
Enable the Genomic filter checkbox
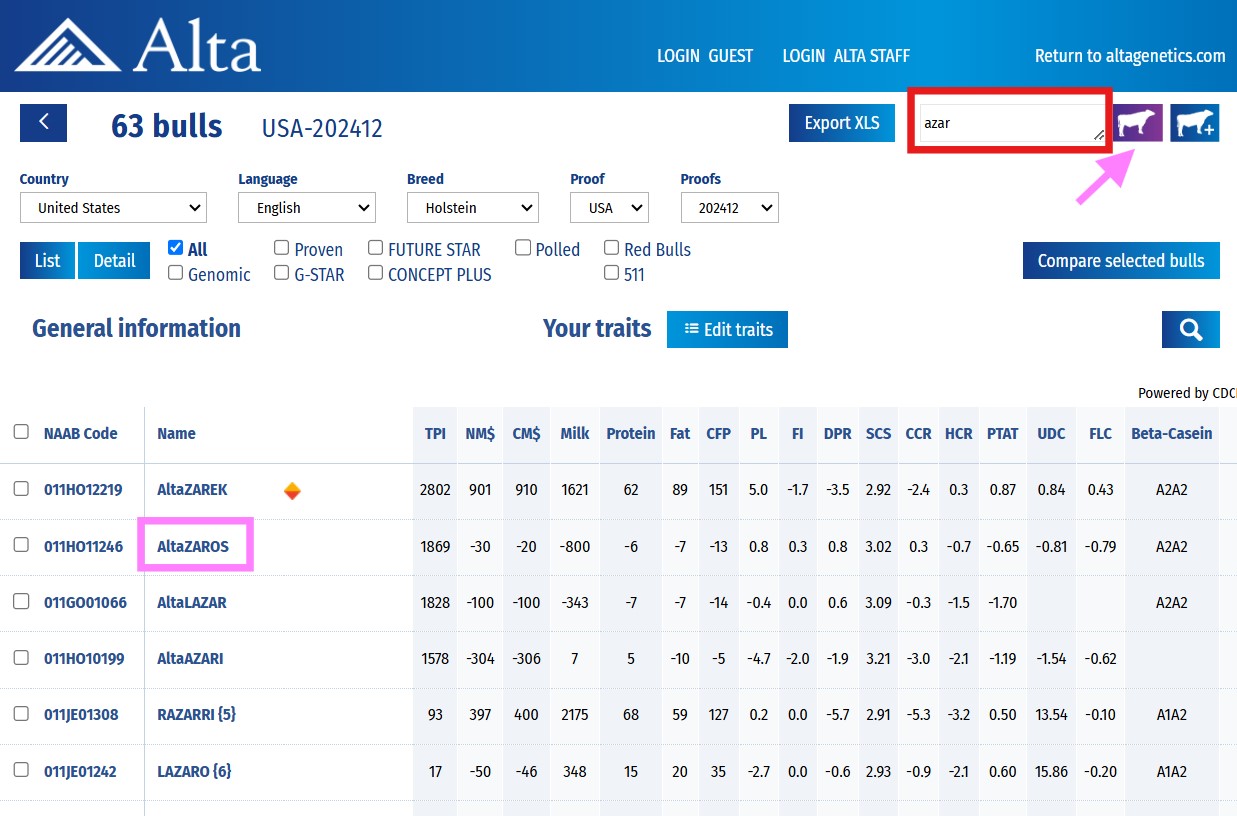176,273
